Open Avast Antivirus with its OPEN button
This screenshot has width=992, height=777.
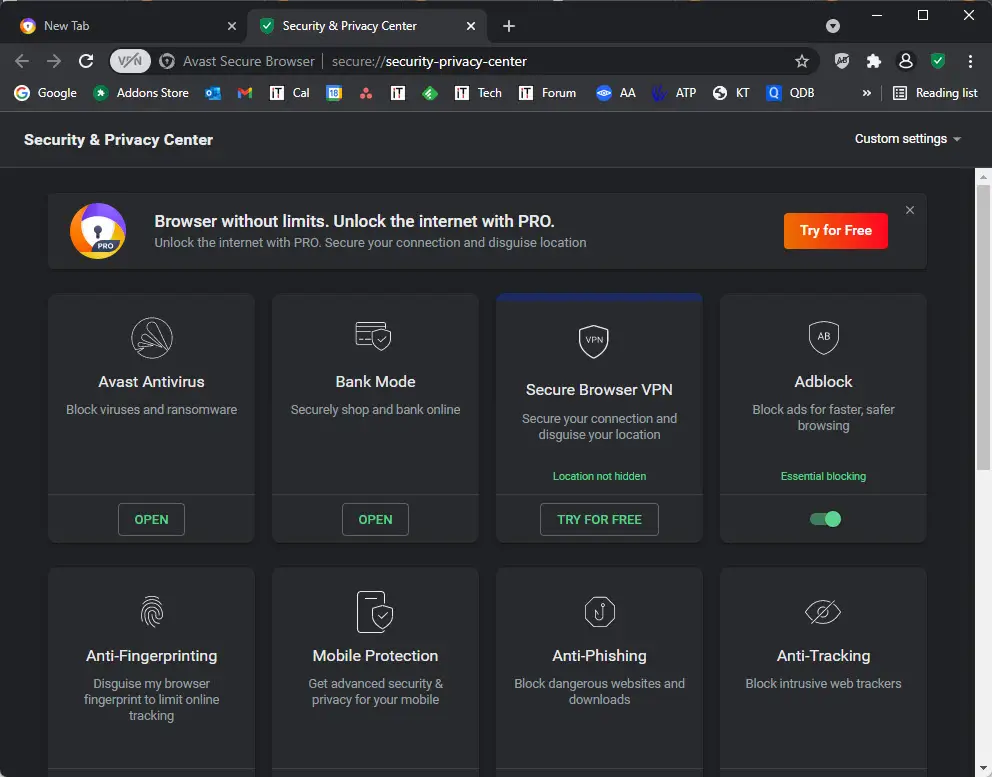[151, 519]
